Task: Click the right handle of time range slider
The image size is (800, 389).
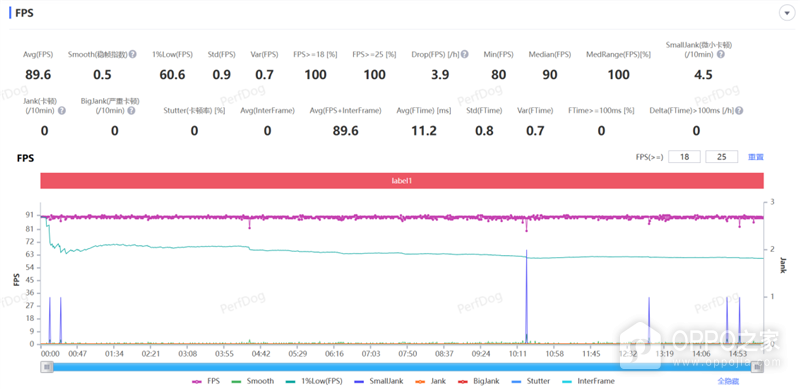Action: tap(758, 366)
